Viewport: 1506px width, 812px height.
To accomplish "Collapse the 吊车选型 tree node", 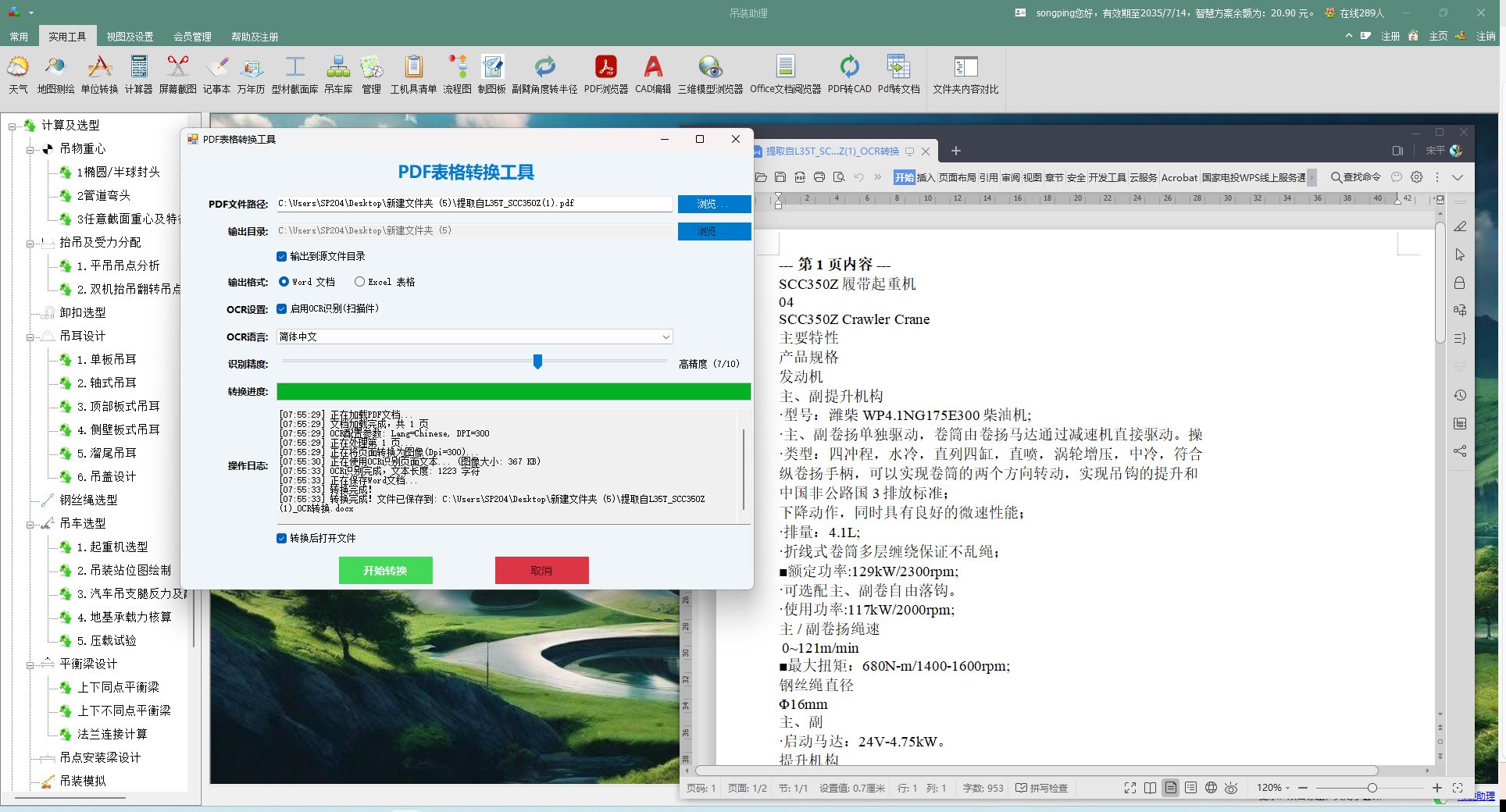I will coord(30,524).
